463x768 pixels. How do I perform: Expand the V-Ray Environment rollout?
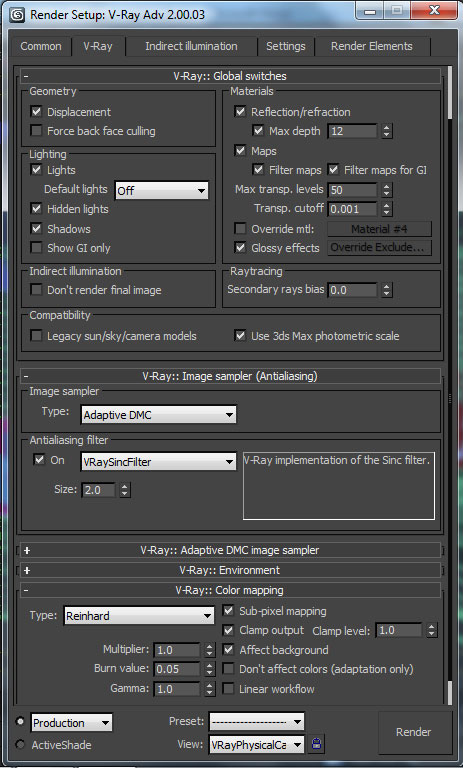click(x=26, y=570)
